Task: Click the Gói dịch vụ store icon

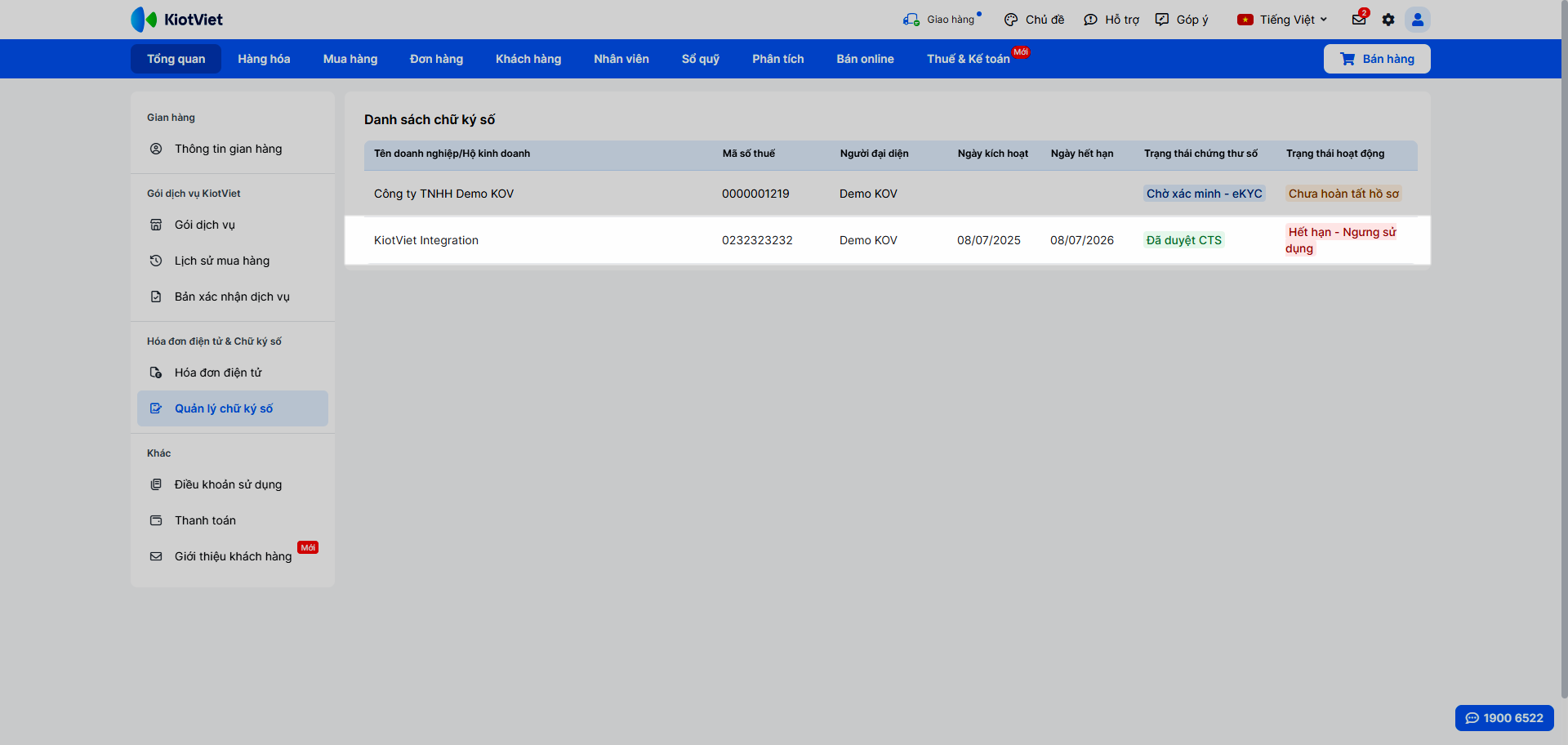Action: point(156,225)
